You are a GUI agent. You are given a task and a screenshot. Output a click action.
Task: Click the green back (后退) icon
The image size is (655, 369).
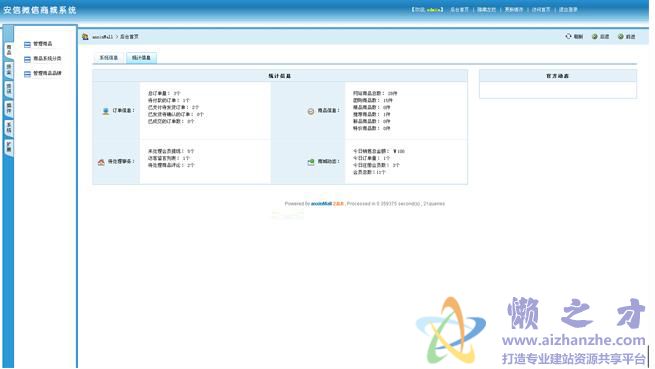pyautogui.click(x=594, y=37)
